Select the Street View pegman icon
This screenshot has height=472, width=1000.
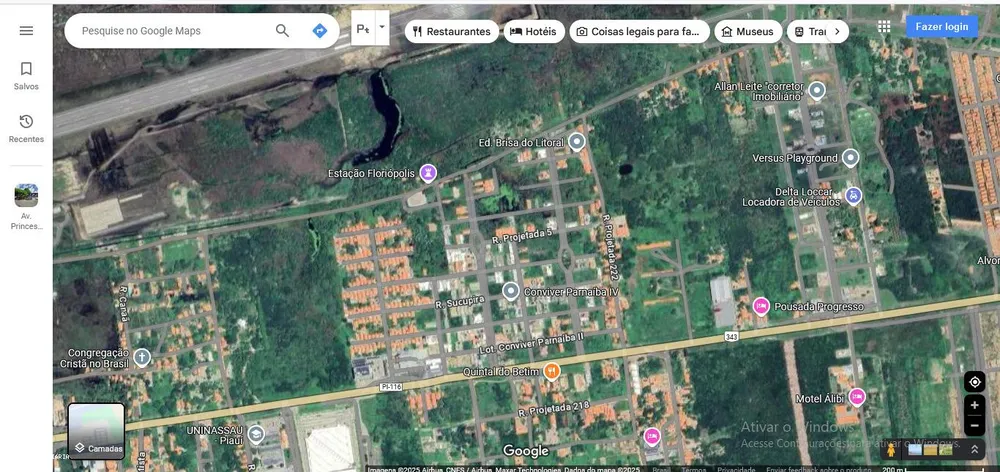tap(891, 450)
